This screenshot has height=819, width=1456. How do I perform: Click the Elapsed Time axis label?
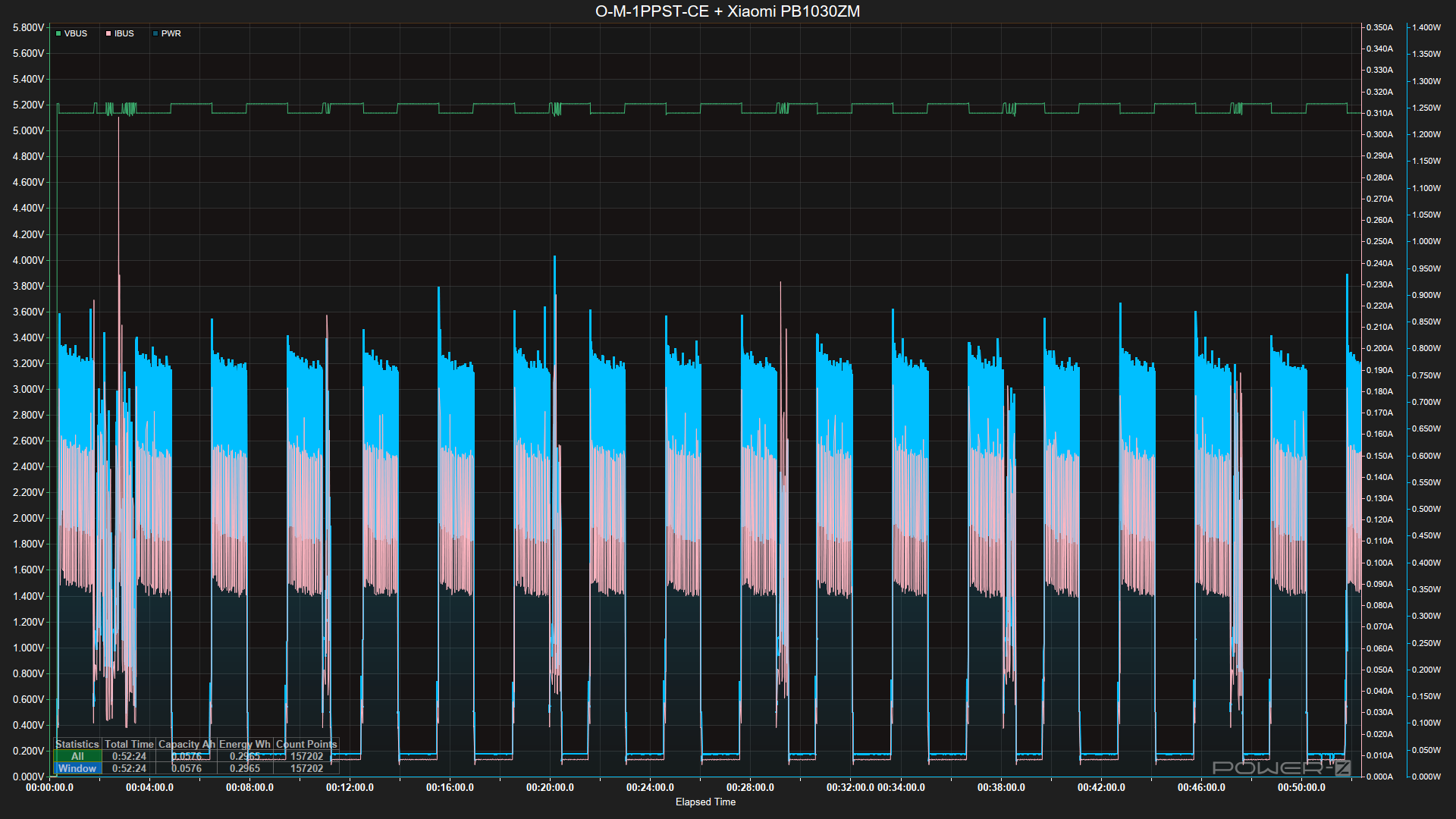point(705,802)
